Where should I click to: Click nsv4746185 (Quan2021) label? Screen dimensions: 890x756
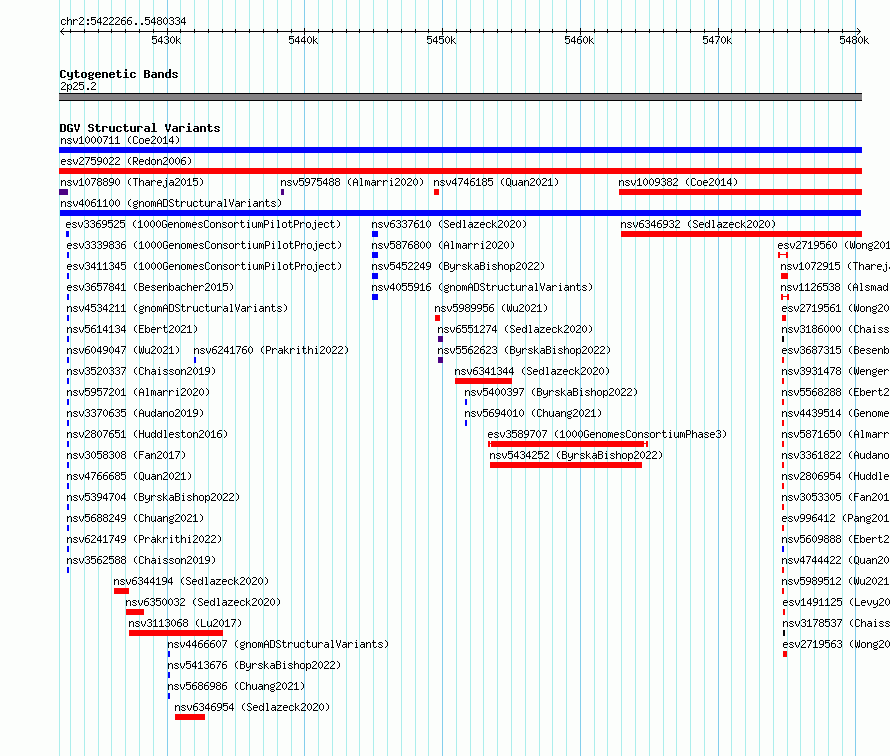point(496,182)
